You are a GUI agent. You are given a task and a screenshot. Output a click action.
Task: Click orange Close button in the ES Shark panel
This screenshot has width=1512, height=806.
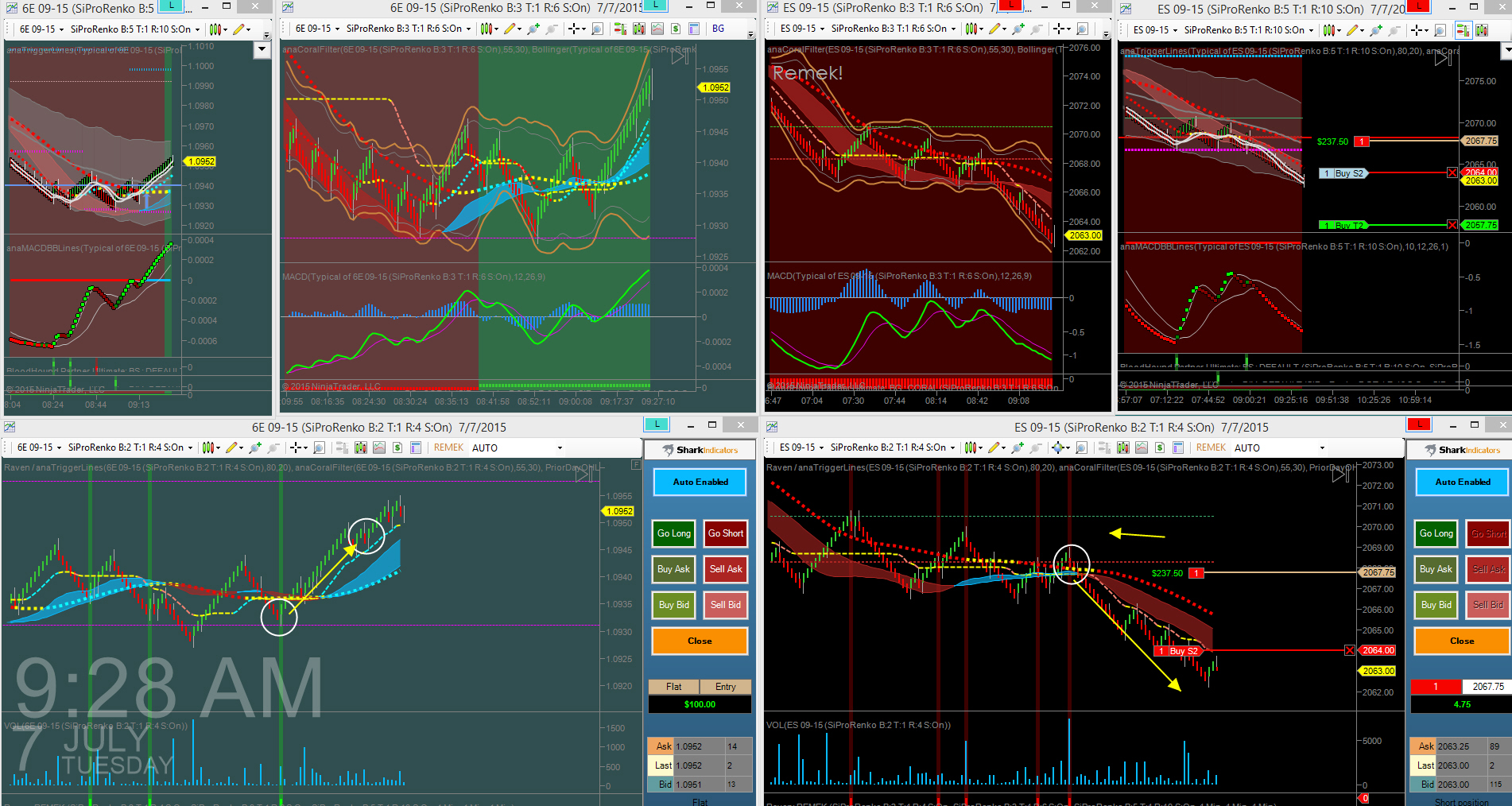pos(1462,641)
